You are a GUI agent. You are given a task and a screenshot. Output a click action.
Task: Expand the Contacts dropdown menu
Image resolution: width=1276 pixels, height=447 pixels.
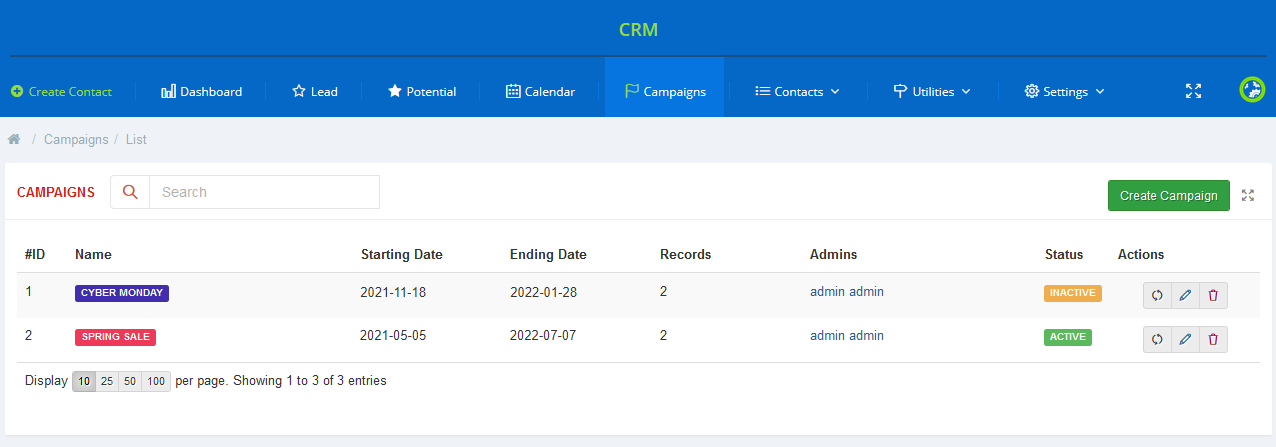797,91
